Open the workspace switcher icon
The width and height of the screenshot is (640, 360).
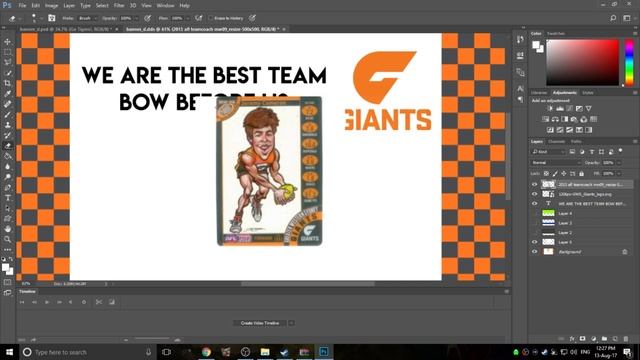(x=627, y=18)
